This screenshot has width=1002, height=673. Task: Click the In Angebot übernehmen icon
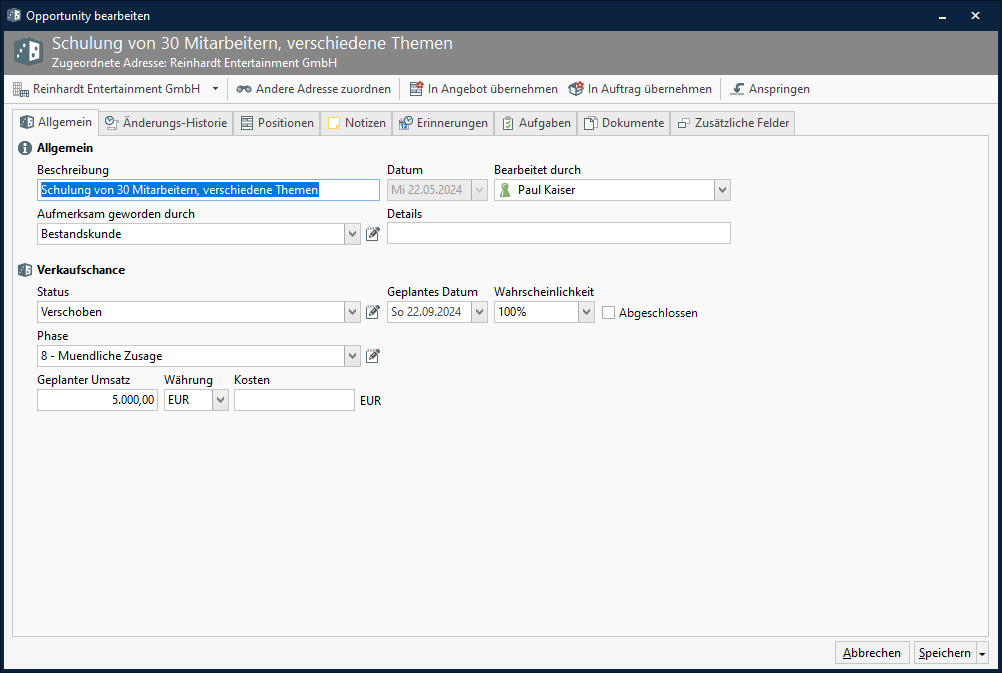tap(416, 89)
